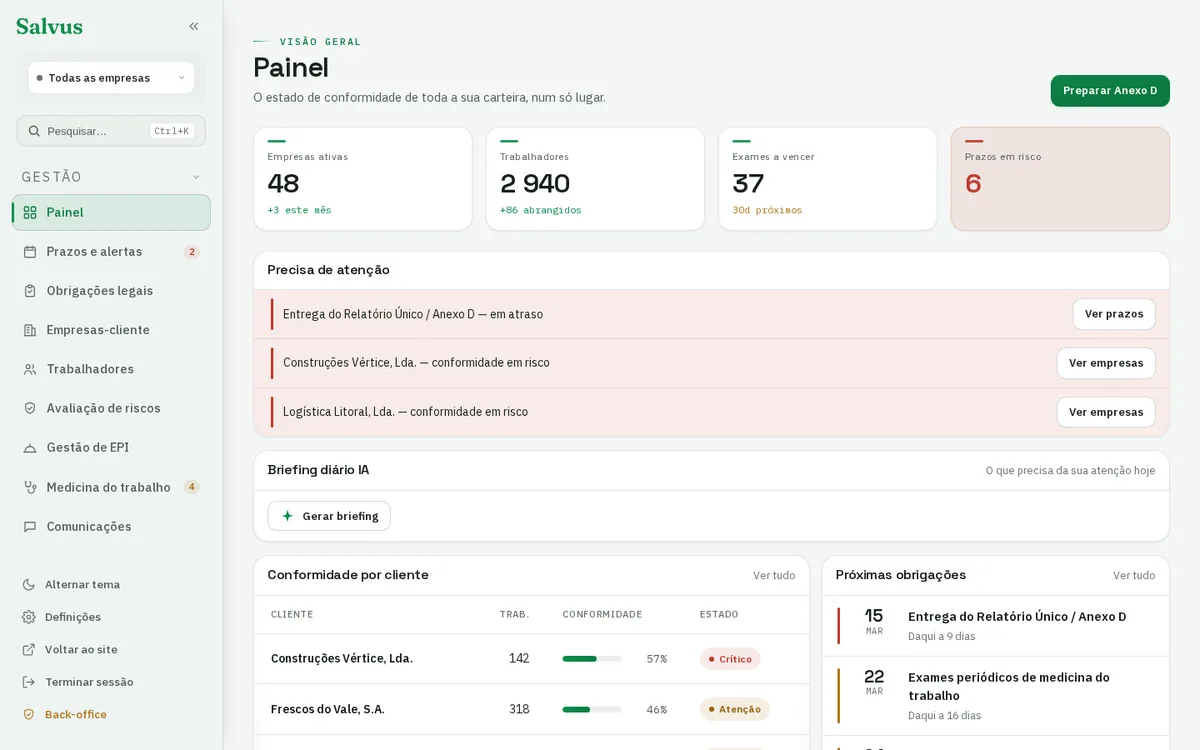Image resolution: width=1200 pixels, height=750 pixels.
Task: Open Comunicações in the sidebar
Action: (111, 526)
